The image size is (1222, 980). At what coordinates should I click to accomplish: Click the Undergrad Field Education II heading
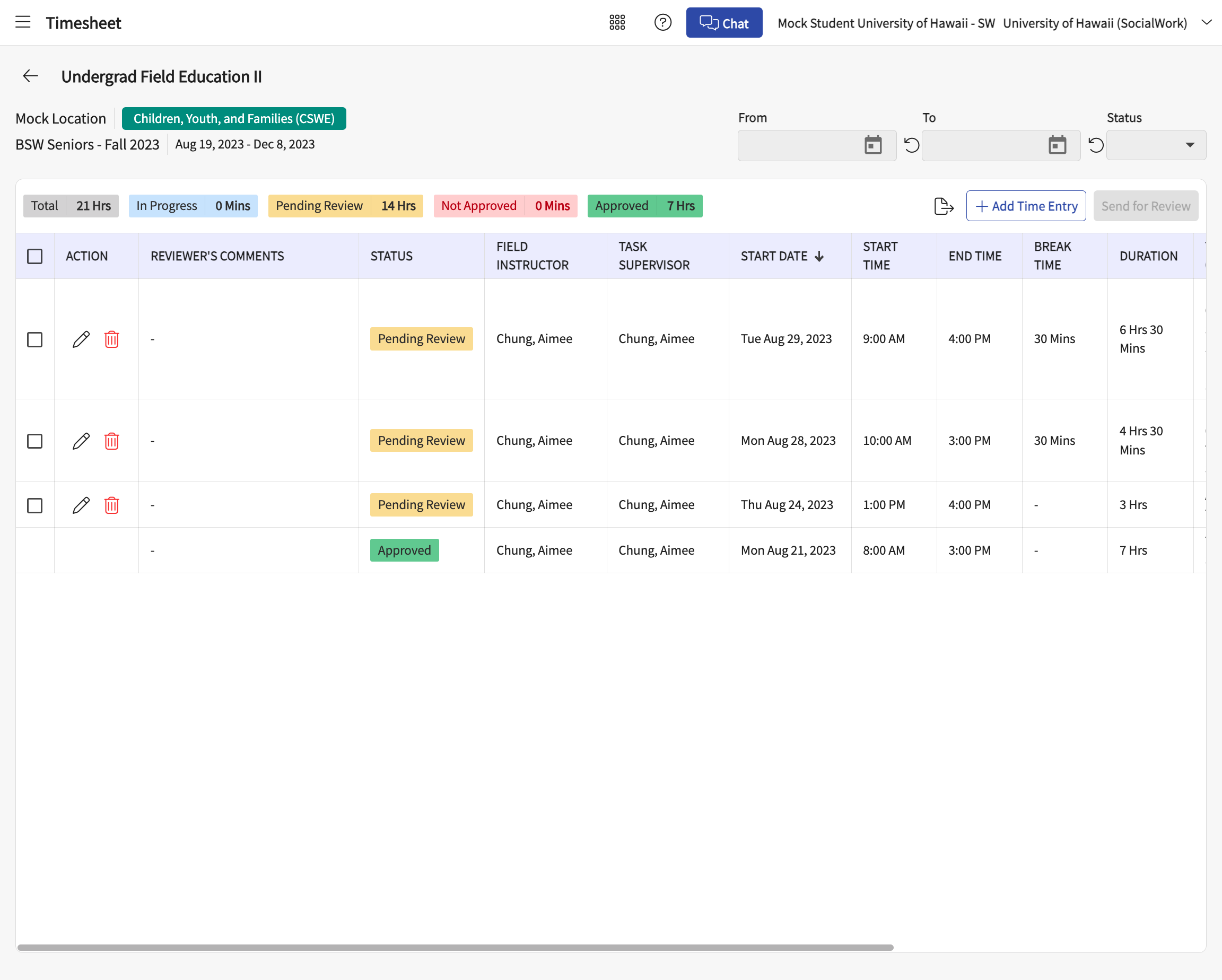[x=162, y=76]
